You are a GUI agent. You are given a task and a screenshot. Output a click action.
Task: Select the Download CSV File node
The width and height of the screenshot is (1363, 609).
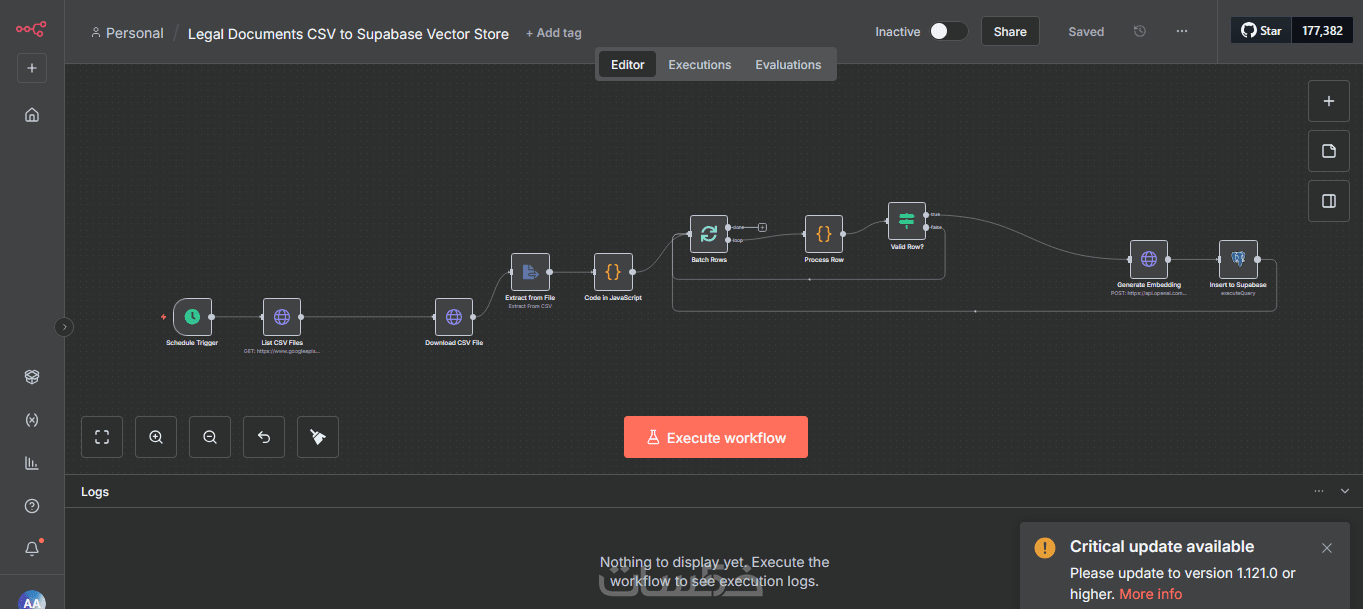[454, 317]
